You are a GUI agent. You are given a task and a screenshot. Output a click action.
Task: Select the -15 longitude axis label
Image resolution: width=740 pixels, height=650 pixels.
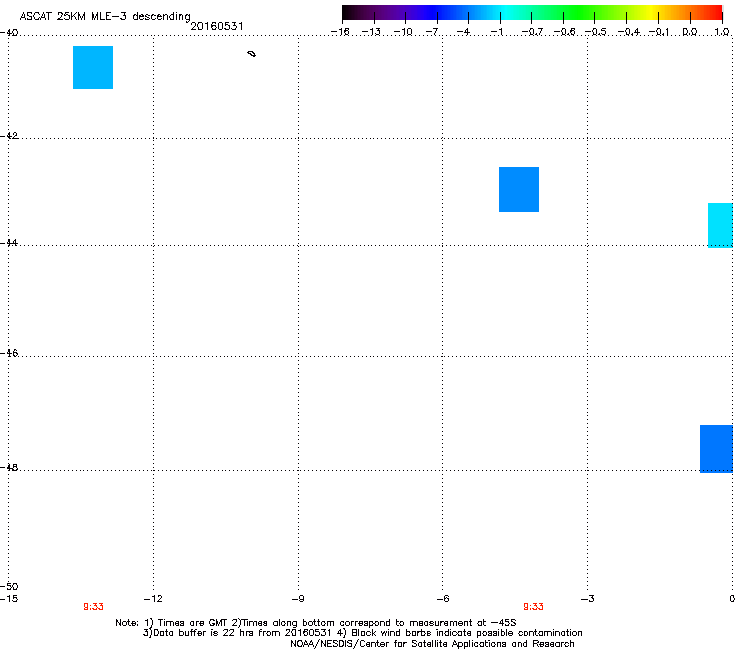click(9, 599)
